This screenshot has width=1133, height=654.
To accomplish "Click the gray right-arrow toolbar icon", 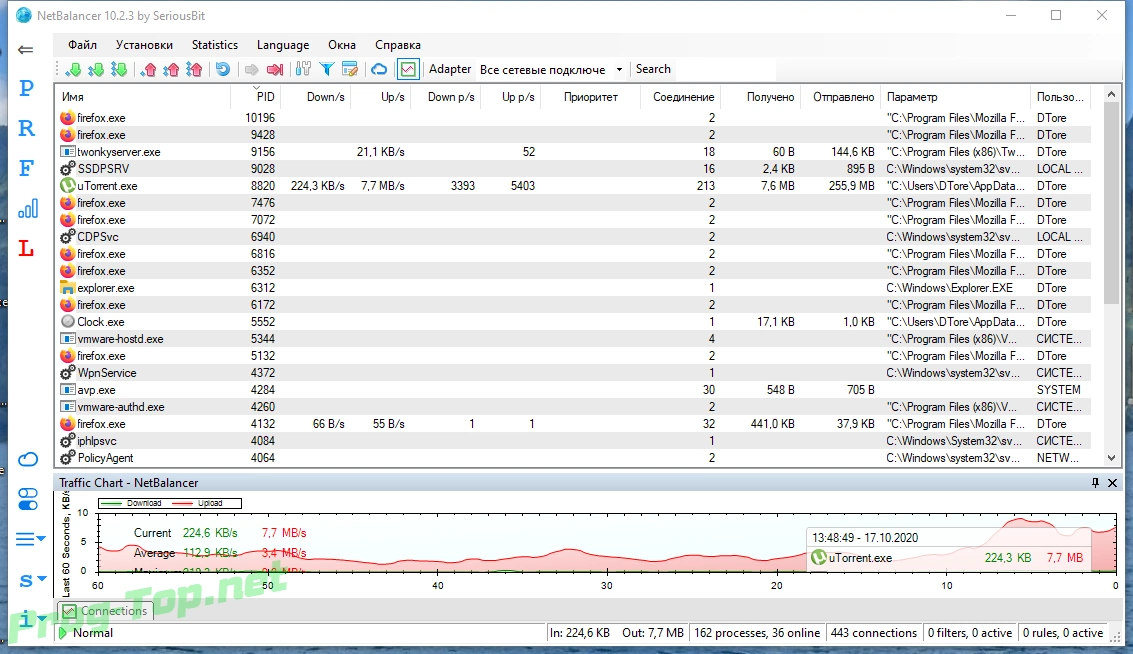I will [251, 69].
